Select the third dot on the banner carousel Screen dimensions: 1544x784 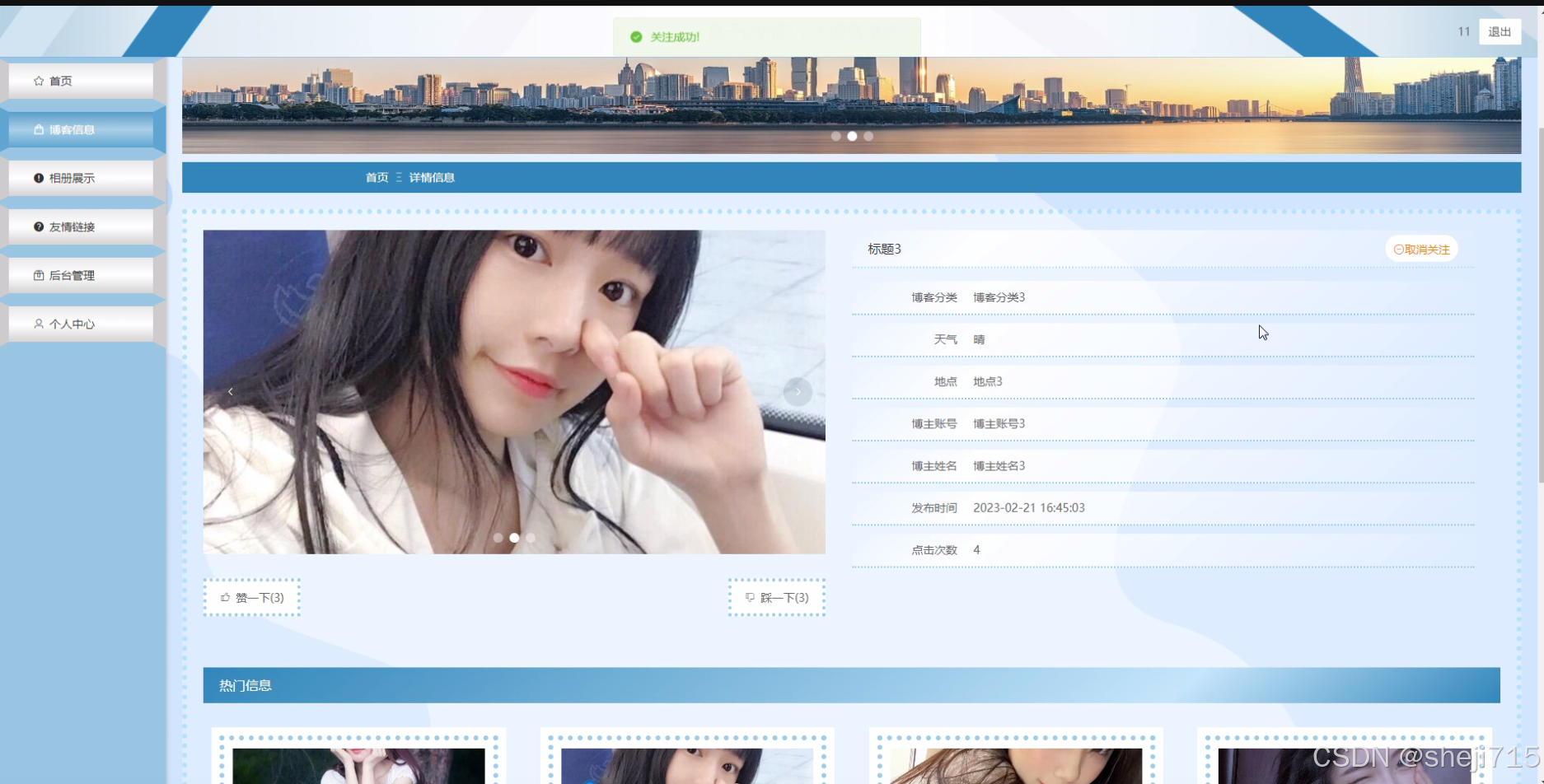click(868, 137)
